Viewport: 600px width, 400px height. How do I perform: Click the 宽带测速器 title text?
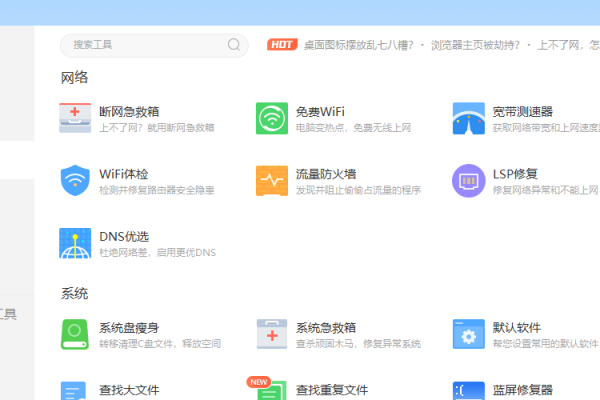pyautogui.click(x=523, y=112)
